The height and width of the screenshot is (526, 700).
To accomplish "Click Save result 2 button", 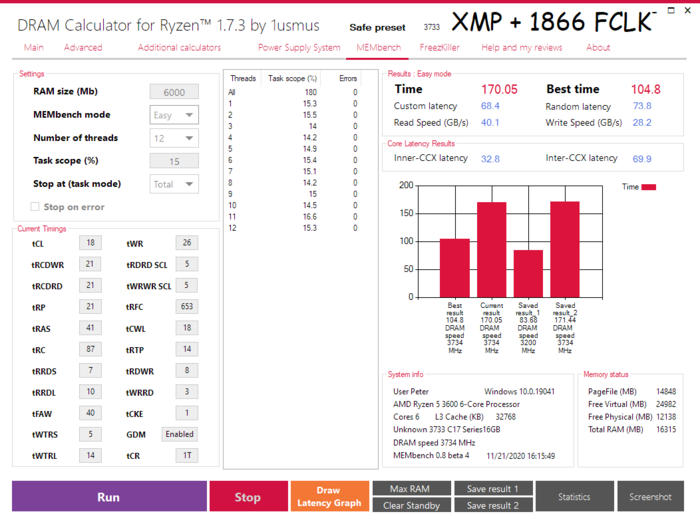I will coord(493,505).
